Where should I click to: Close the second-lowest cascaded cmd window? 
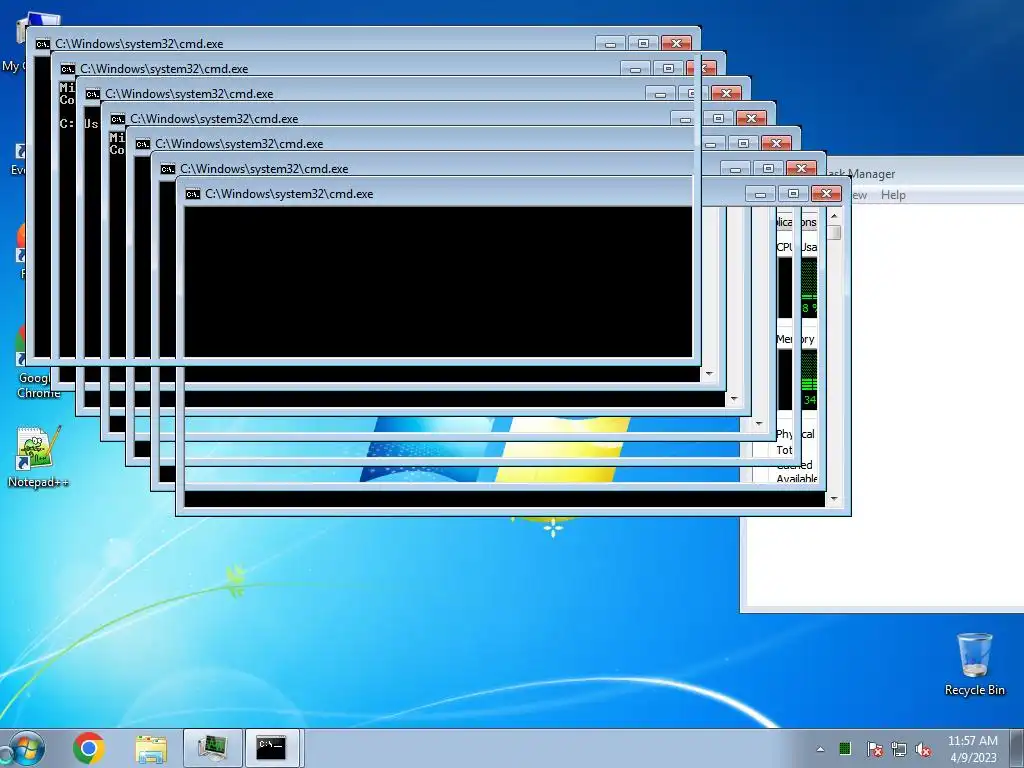pyautogui.click(x=801, y=168)
